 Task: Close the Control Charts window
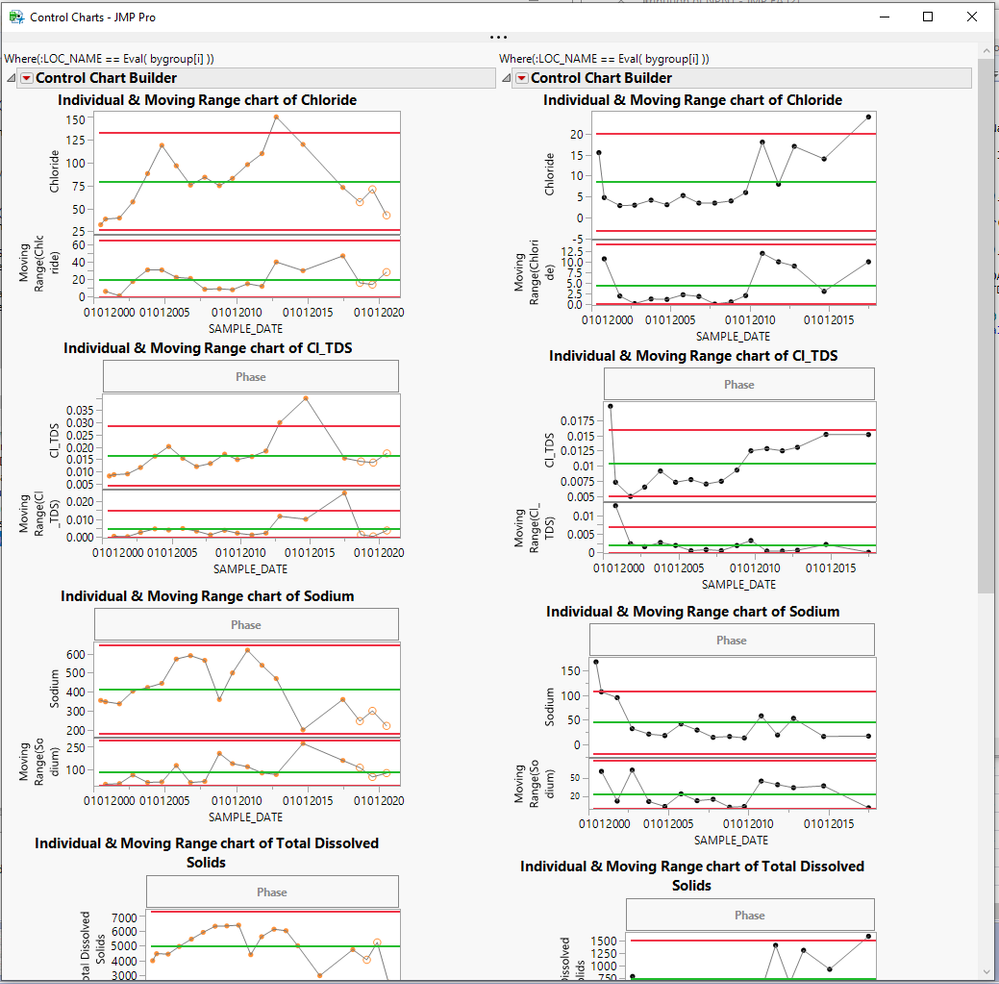click(x=972, y=17)
